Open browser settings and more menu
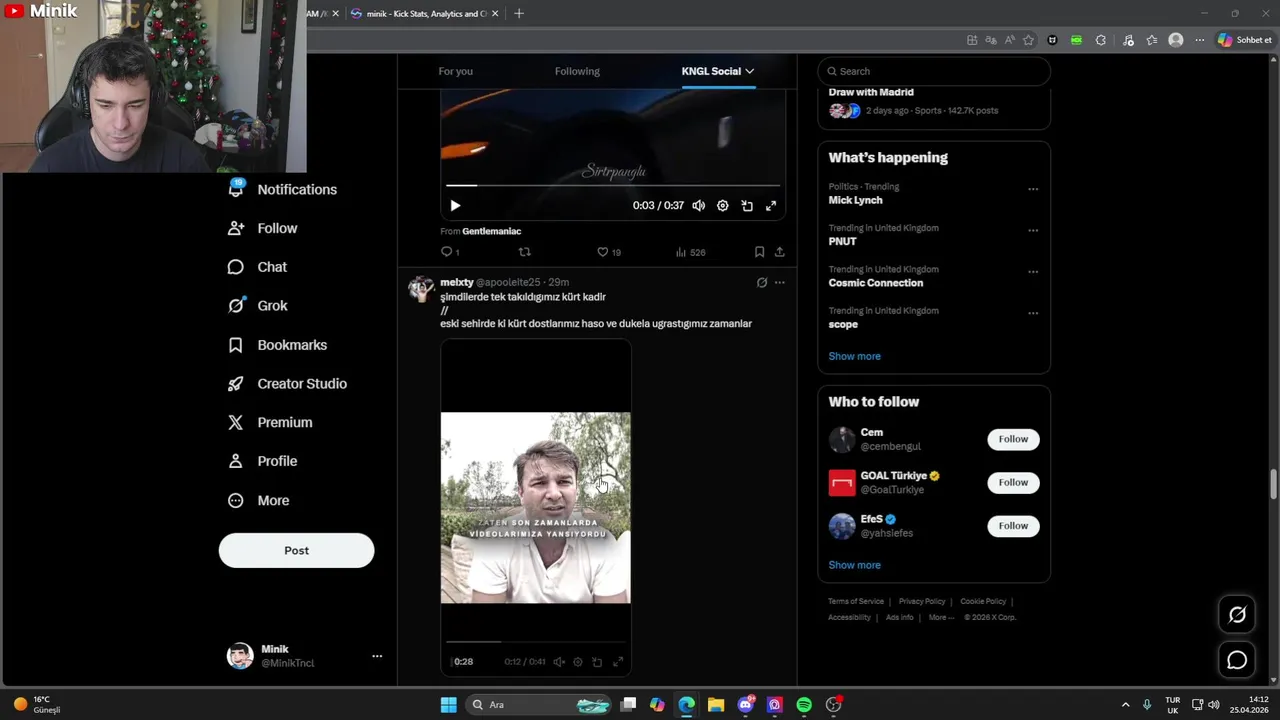Screen dimensions: 1280x720 [1199, 40]
